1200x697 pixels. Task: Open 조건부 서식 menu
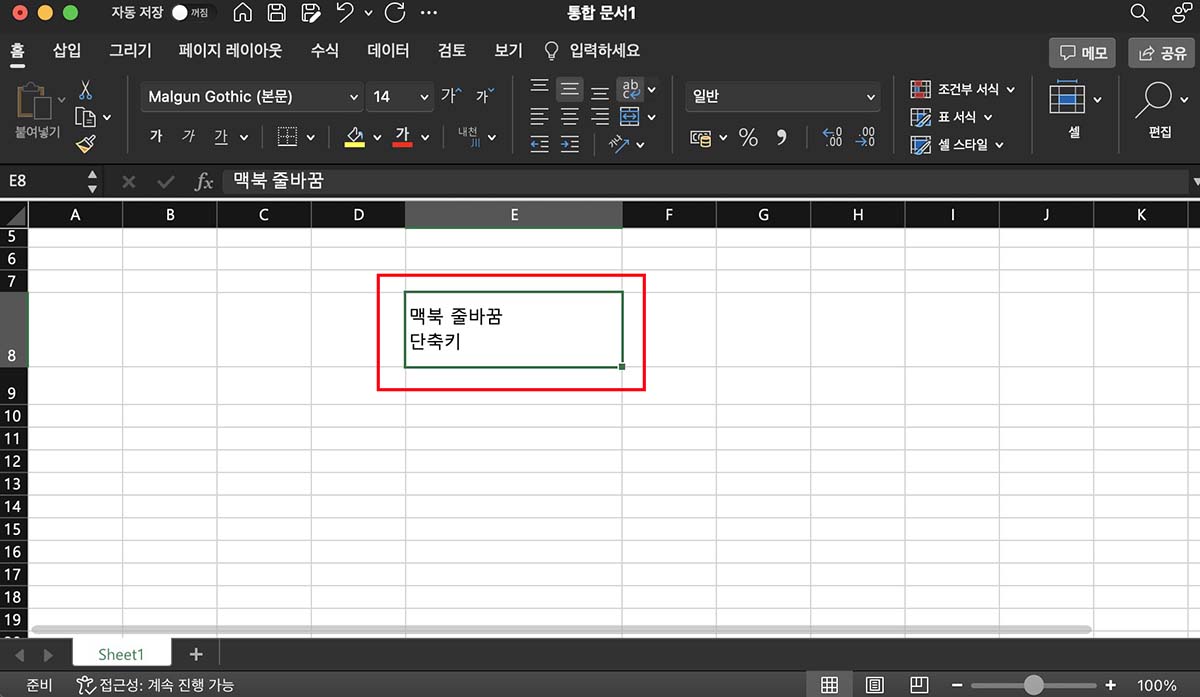click(x=963, y=89)
